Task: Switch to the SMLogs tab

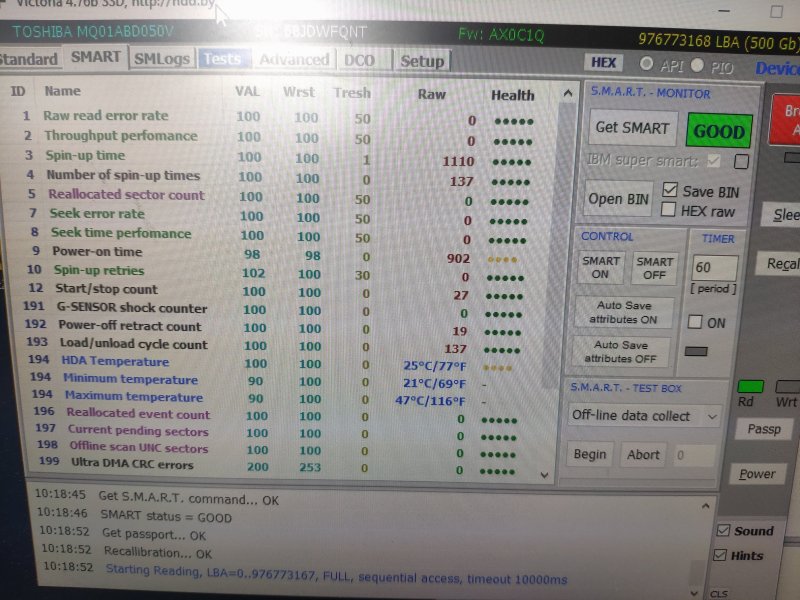Action: (162, 59)
